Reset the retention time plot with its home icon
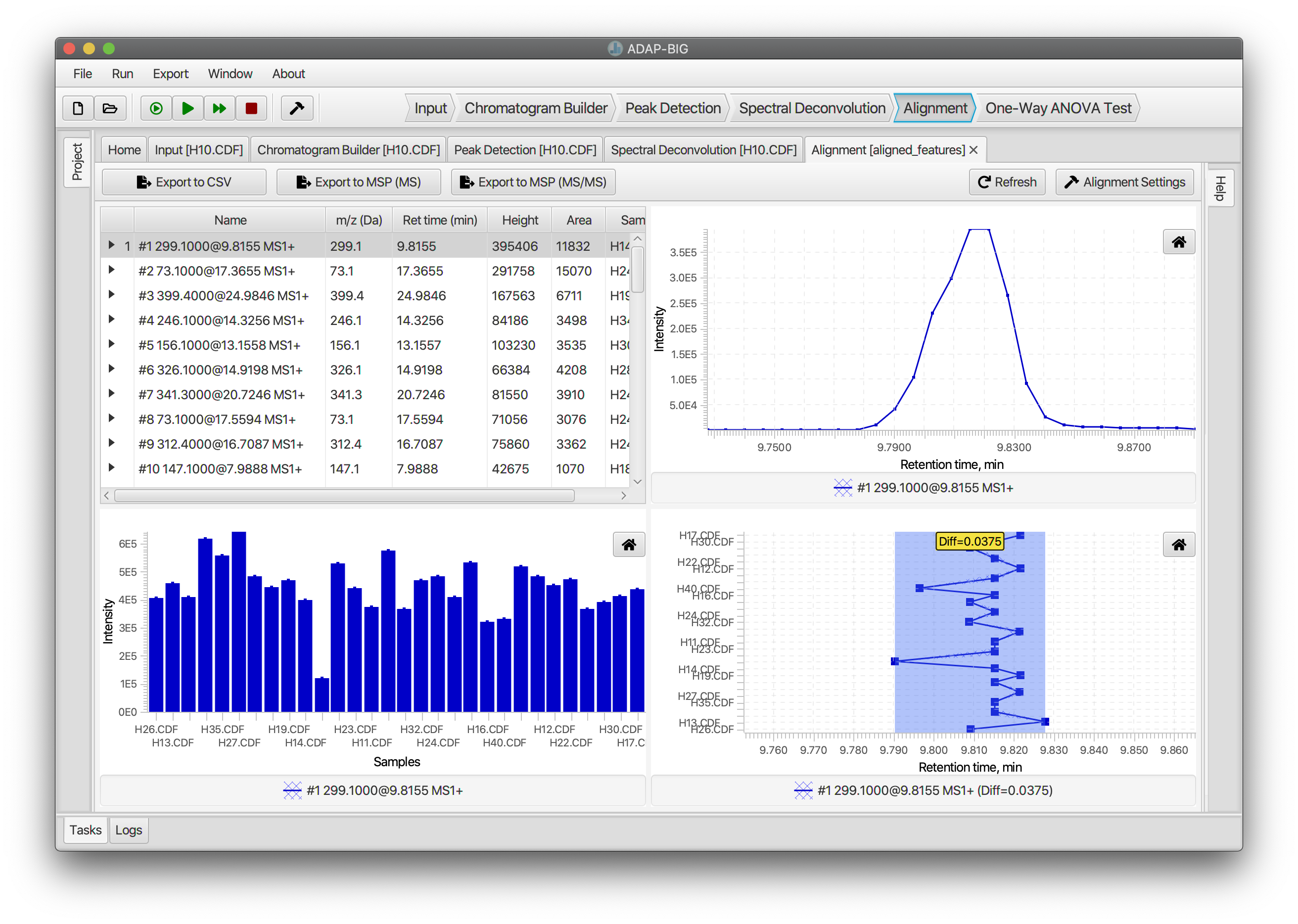The width and height of the screenshot is (1298, 924). click(x=1178, y=545)
